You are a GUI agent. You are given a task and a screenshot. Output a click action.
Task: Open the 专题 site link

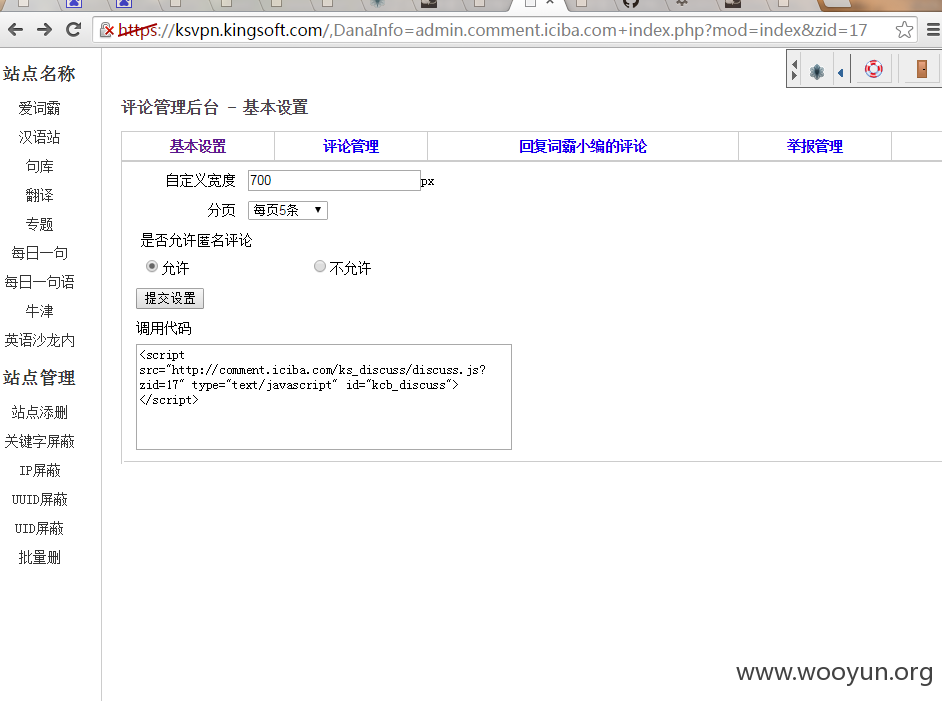pos(40,224)
